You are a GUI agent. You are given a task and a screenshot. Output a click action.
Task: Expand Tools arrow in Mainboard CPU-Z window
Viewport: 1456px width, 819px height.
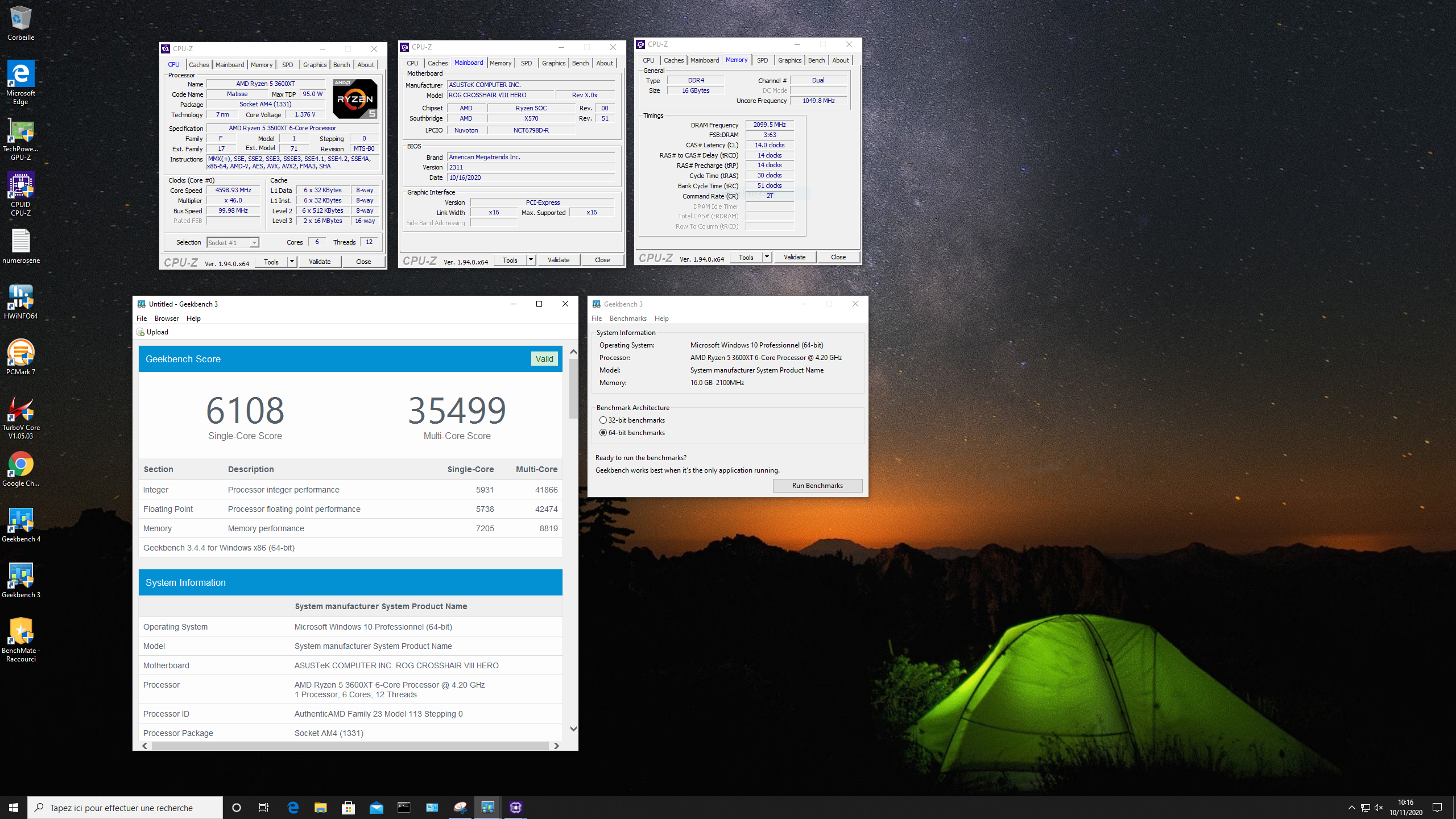(531, 260)
